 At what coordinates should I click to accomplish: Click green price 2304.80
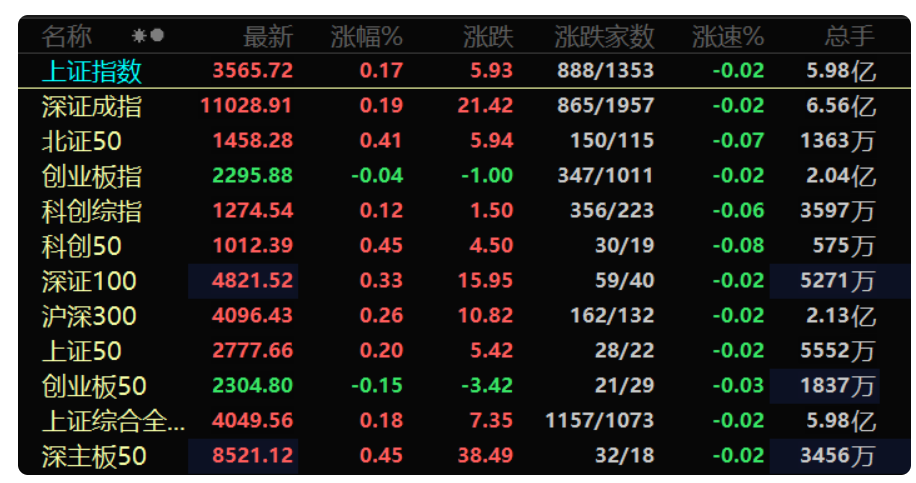click(252, 386)
